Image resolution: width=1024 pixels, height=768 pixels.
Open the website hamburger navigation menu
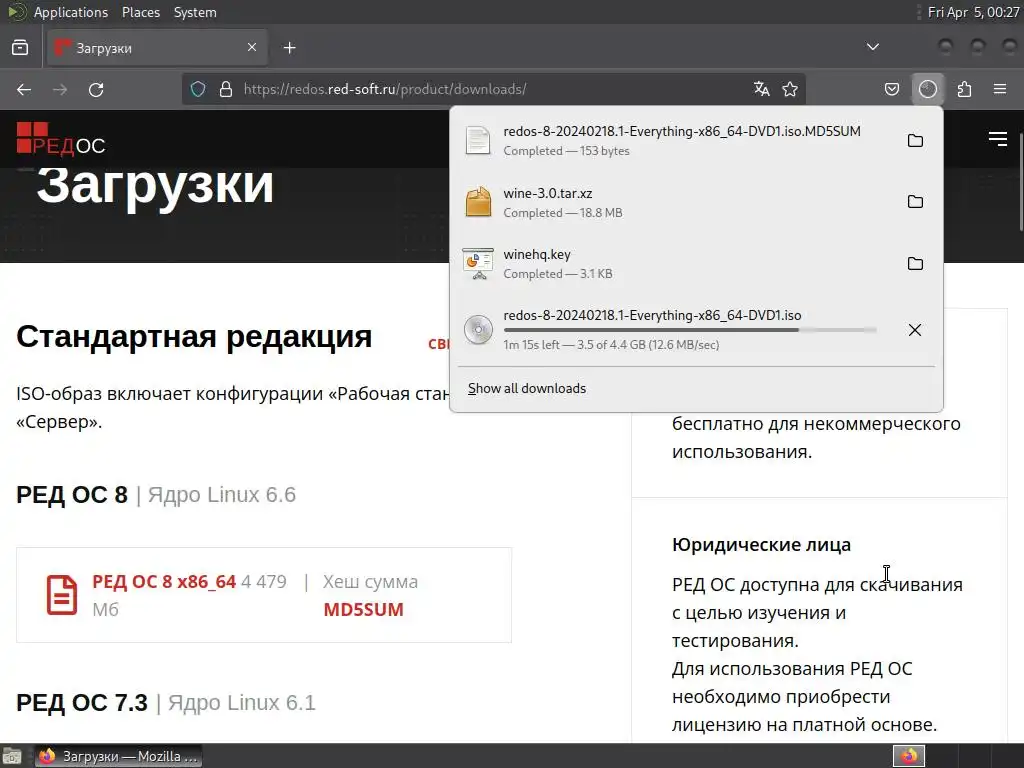pyautogui.click(x=997, y=138)
